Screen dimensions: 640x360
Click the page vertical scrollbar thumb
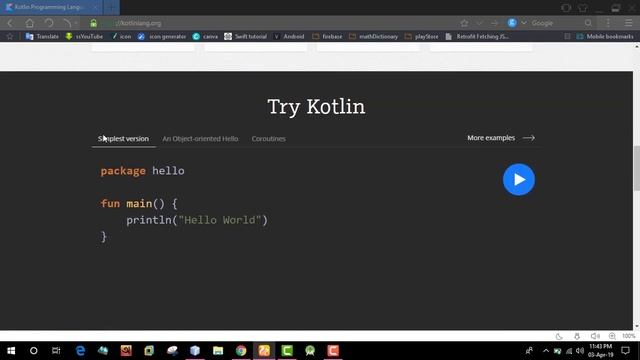click(x=636, y=168)
